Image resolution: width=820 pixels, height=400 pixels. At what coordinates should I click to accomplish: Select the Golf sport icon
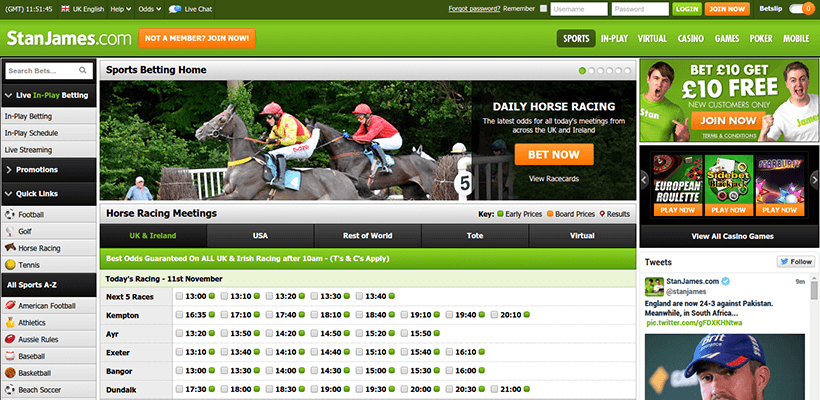(x=9, y=231)
